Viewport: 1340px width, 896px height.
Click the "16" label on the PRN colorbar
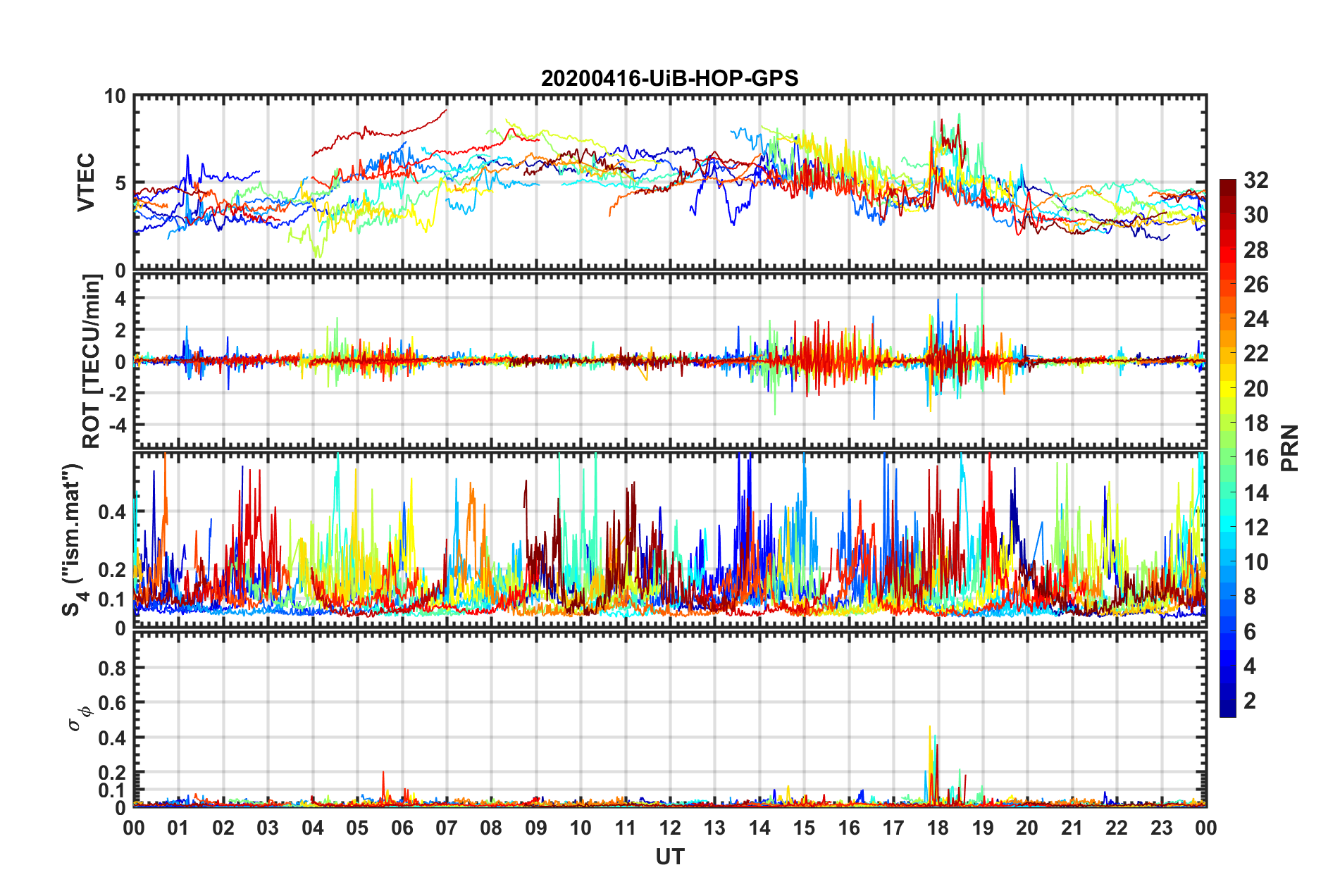1255,458
